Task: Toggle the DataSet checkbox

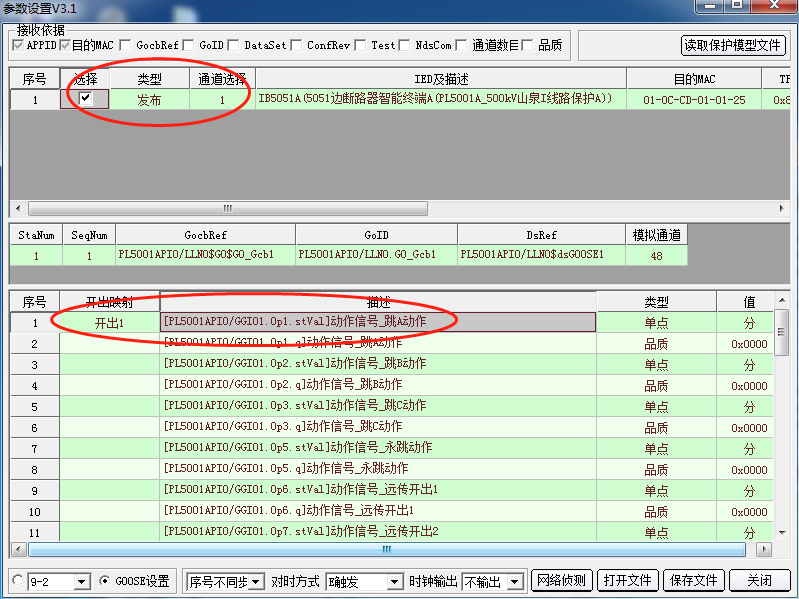Action: pyautogui.click(x=233, y=45)
